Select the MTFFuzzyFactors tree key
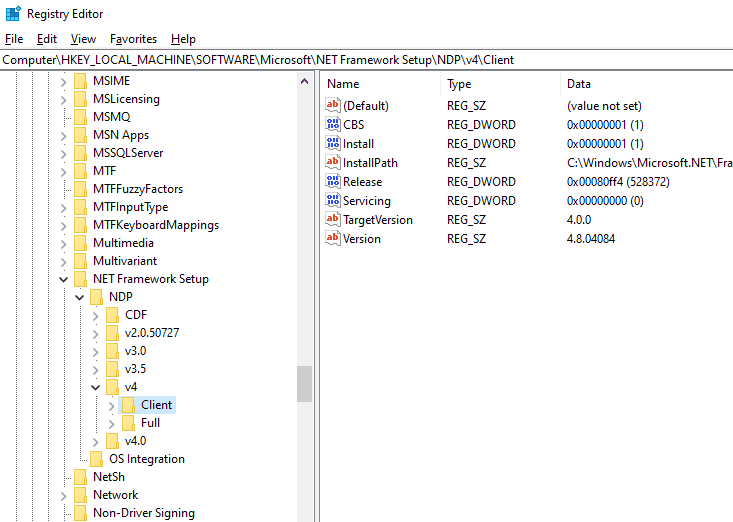This screenshot has width=733, height=522. [138, 189]
